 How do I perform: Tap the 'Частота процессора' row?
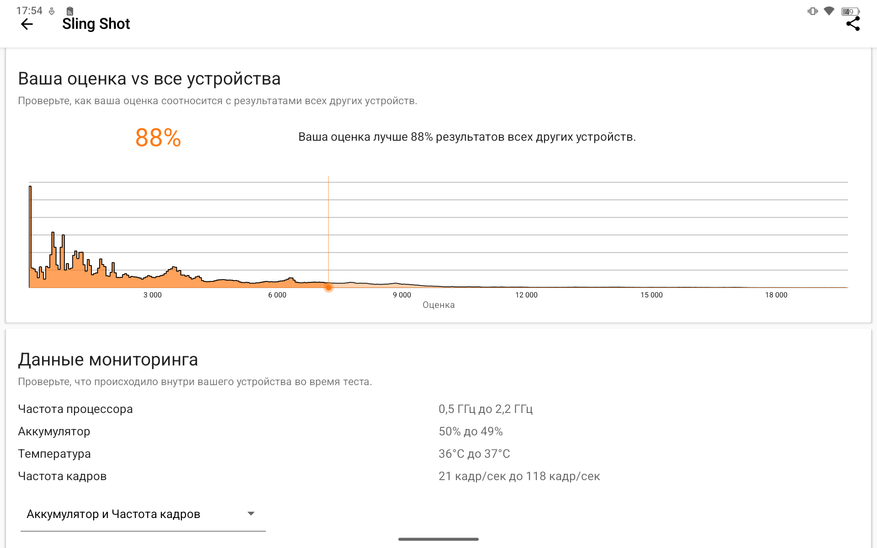coord(75,409)
